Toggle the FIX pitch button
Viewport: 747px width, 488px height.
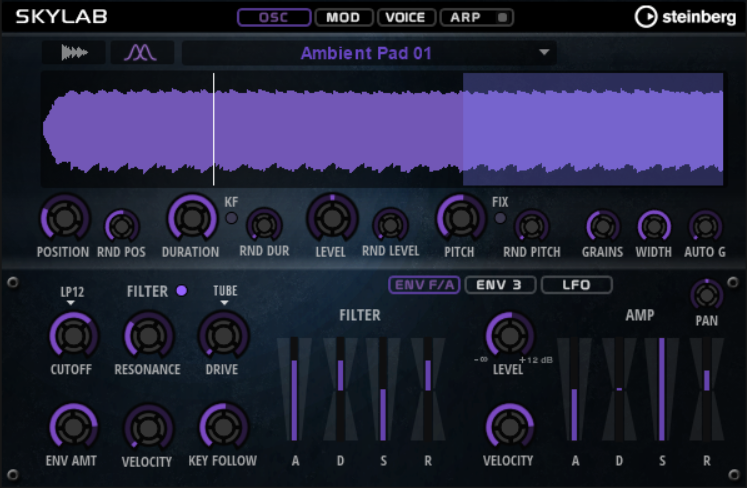point(500,218)
